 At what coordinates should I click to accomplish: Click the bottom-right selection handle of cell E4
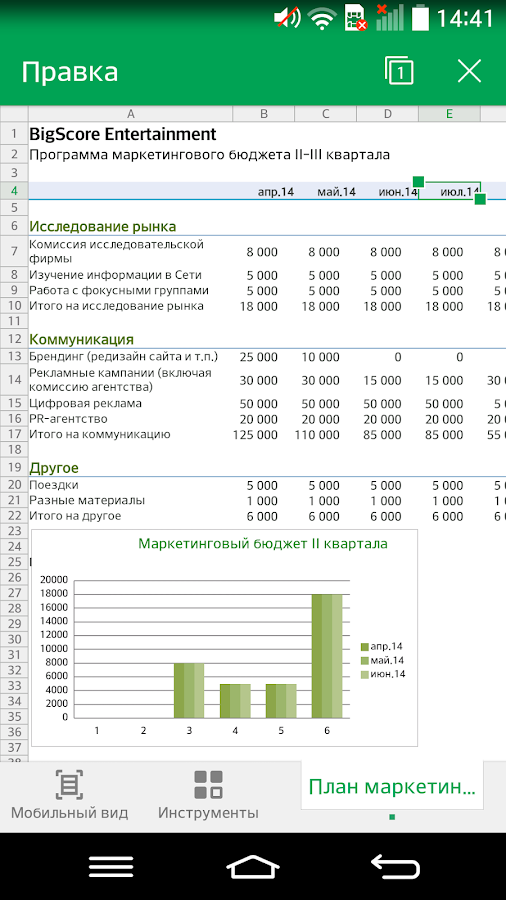[480, 199]
